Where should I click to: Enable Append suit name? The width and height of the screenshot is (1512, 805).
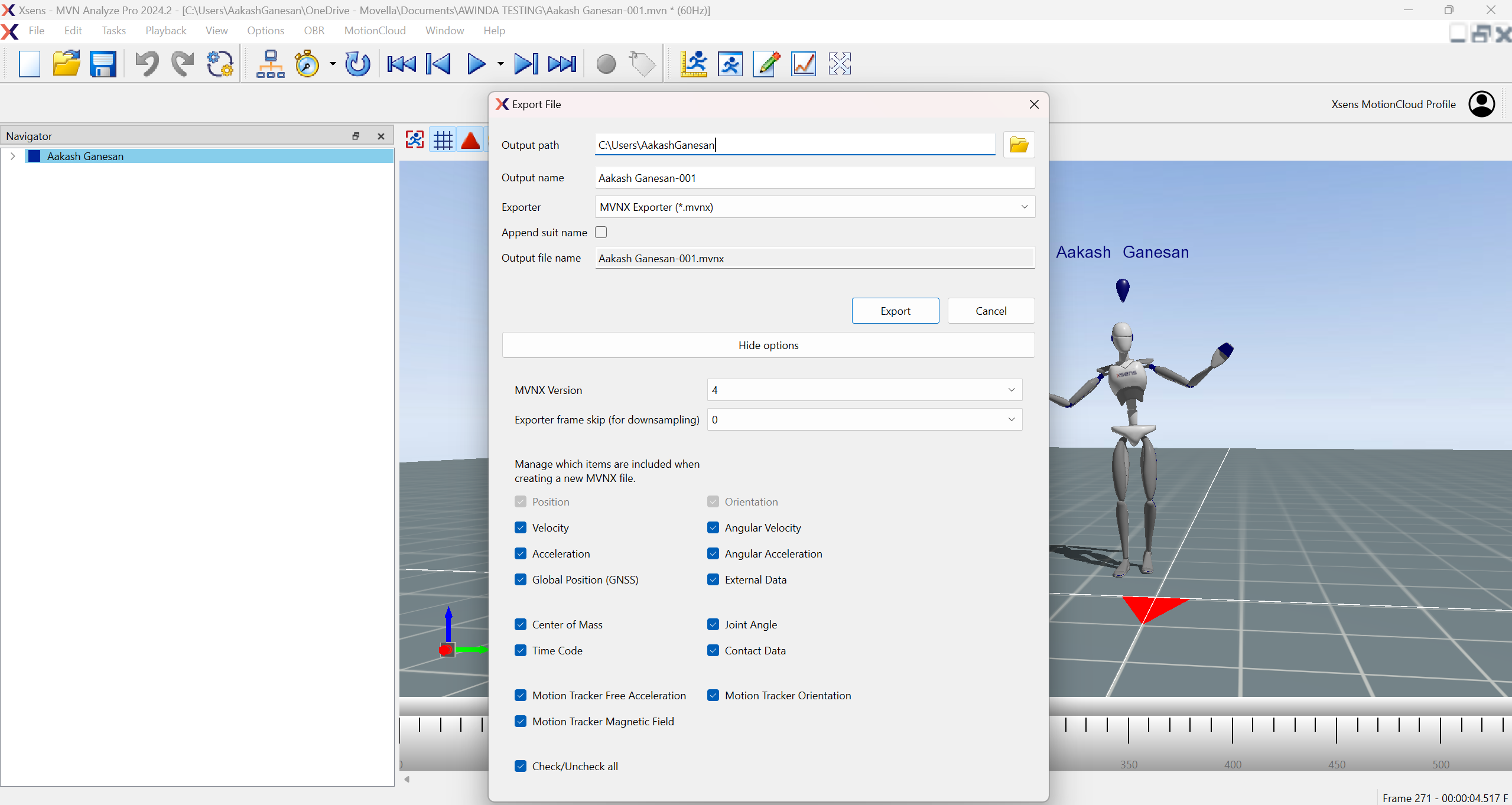[x=601, y=232]
